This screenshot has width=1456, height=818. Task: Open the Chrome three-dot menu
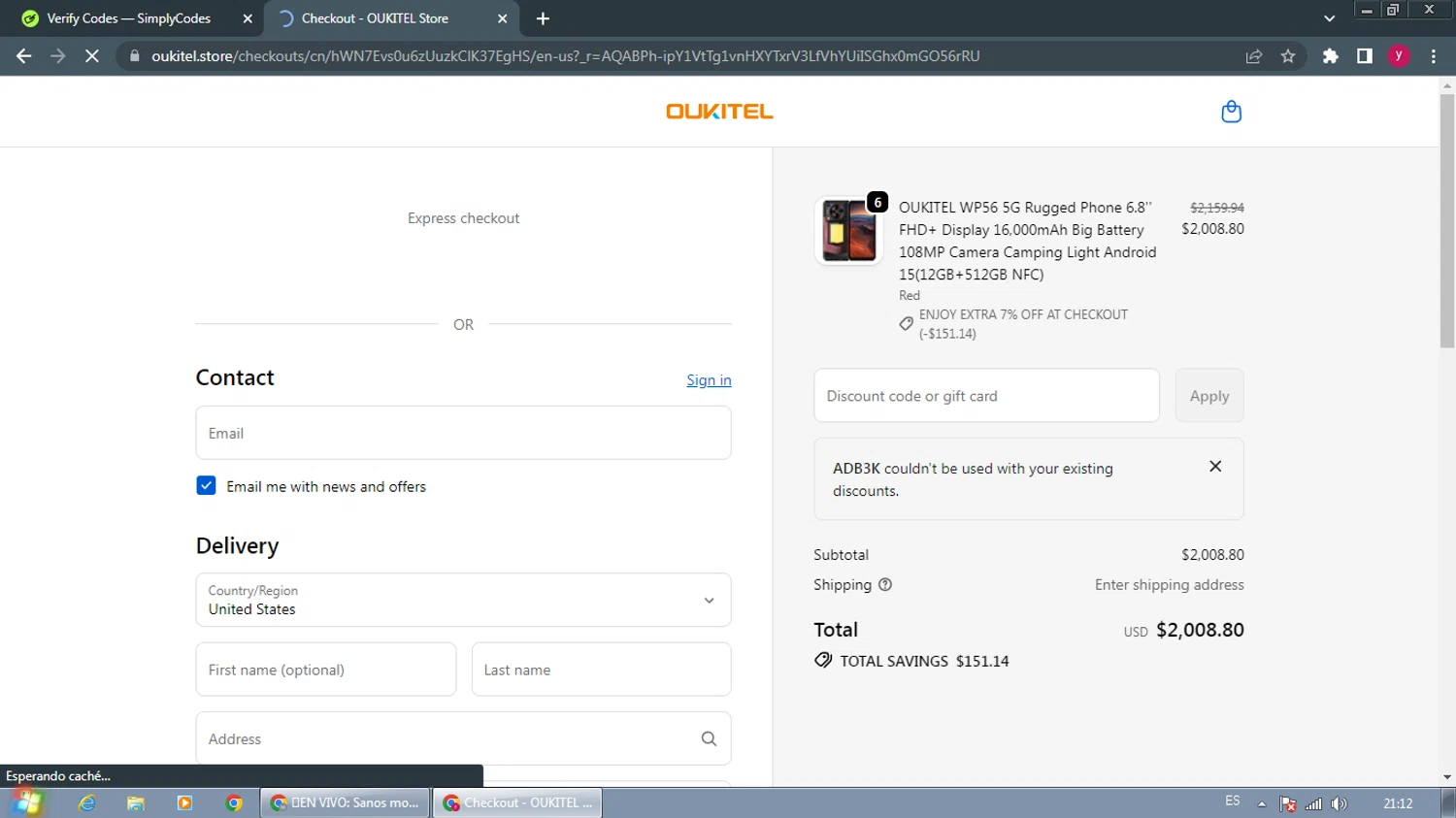(x=1434, y=56)
